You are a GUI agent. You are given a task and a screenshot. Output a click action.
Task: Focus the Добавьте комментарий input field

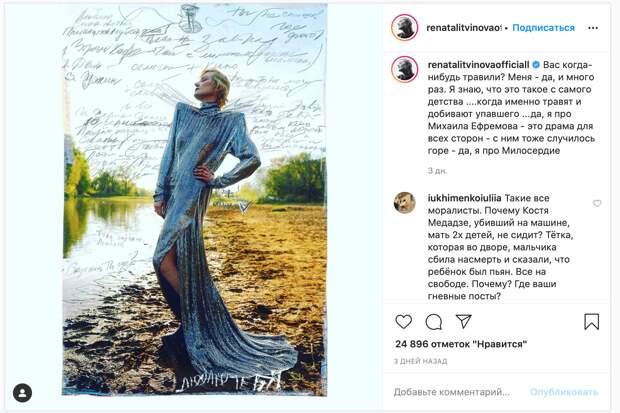tap(452, 392)
